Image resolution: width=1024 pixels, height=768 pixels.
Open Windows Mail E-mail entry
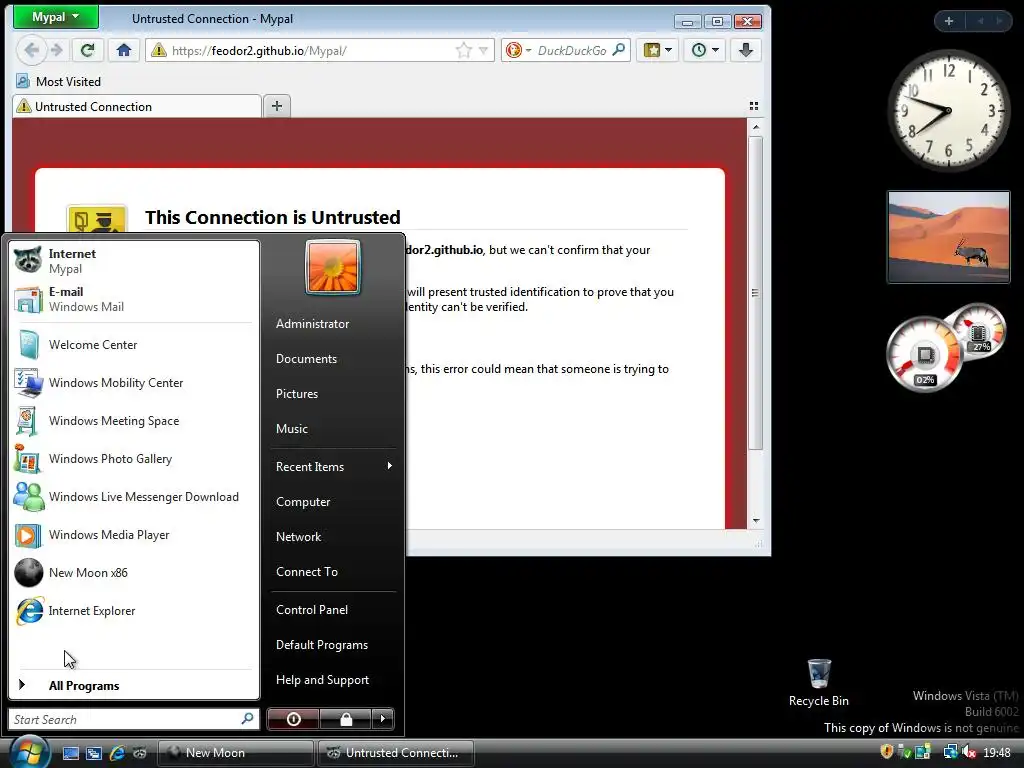point(133,299)
